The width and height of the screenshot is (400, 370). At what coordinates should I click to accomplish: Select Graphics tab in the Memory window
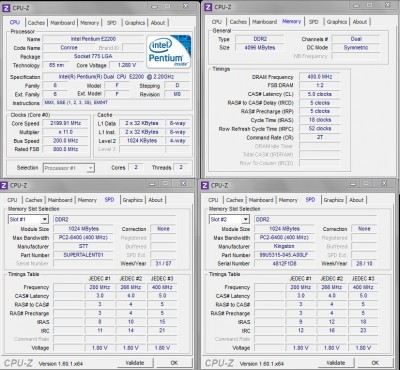pyautogui.click(x=337, y=22)
